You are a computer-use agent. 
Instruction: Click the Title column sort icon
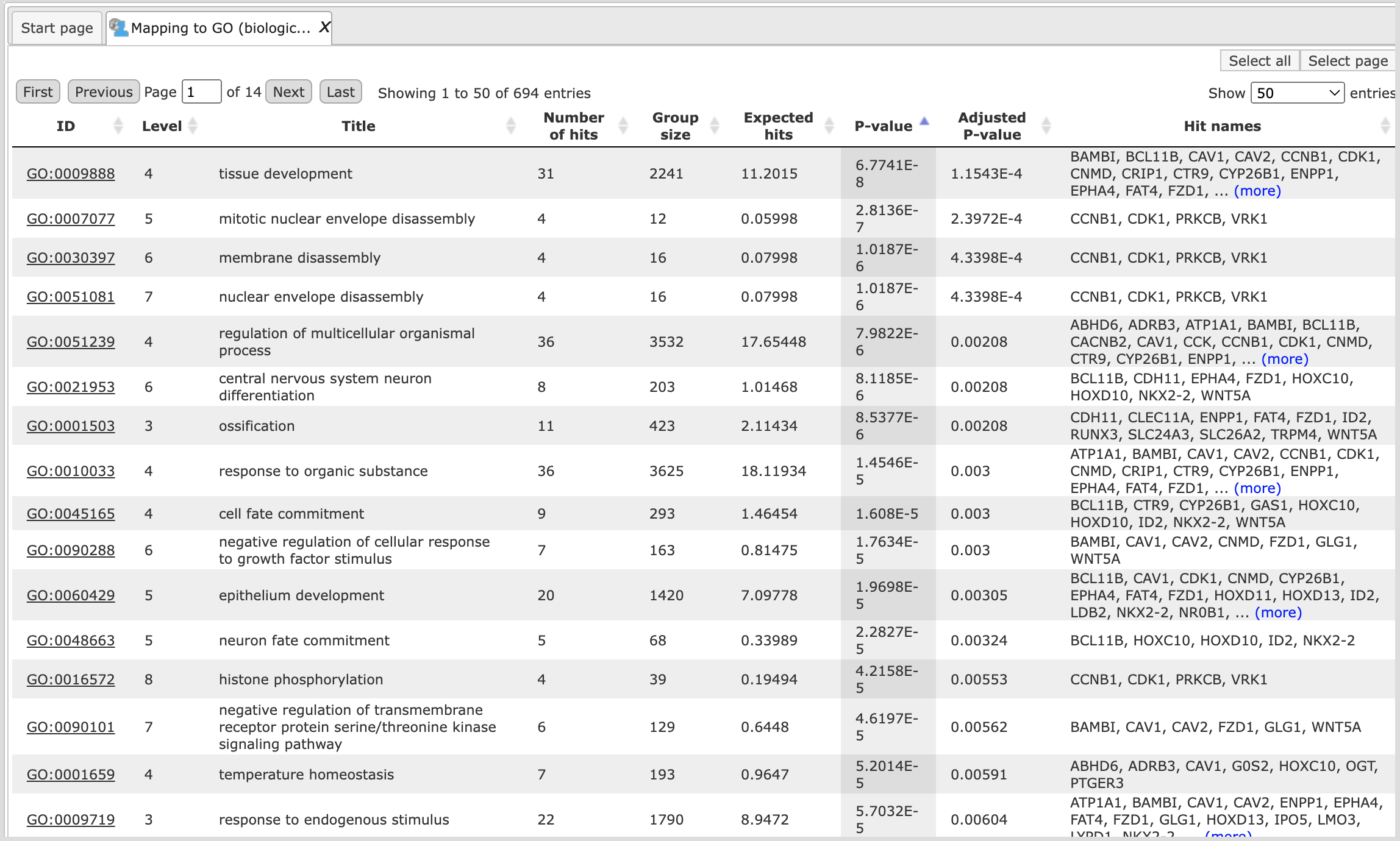point(511,126)
